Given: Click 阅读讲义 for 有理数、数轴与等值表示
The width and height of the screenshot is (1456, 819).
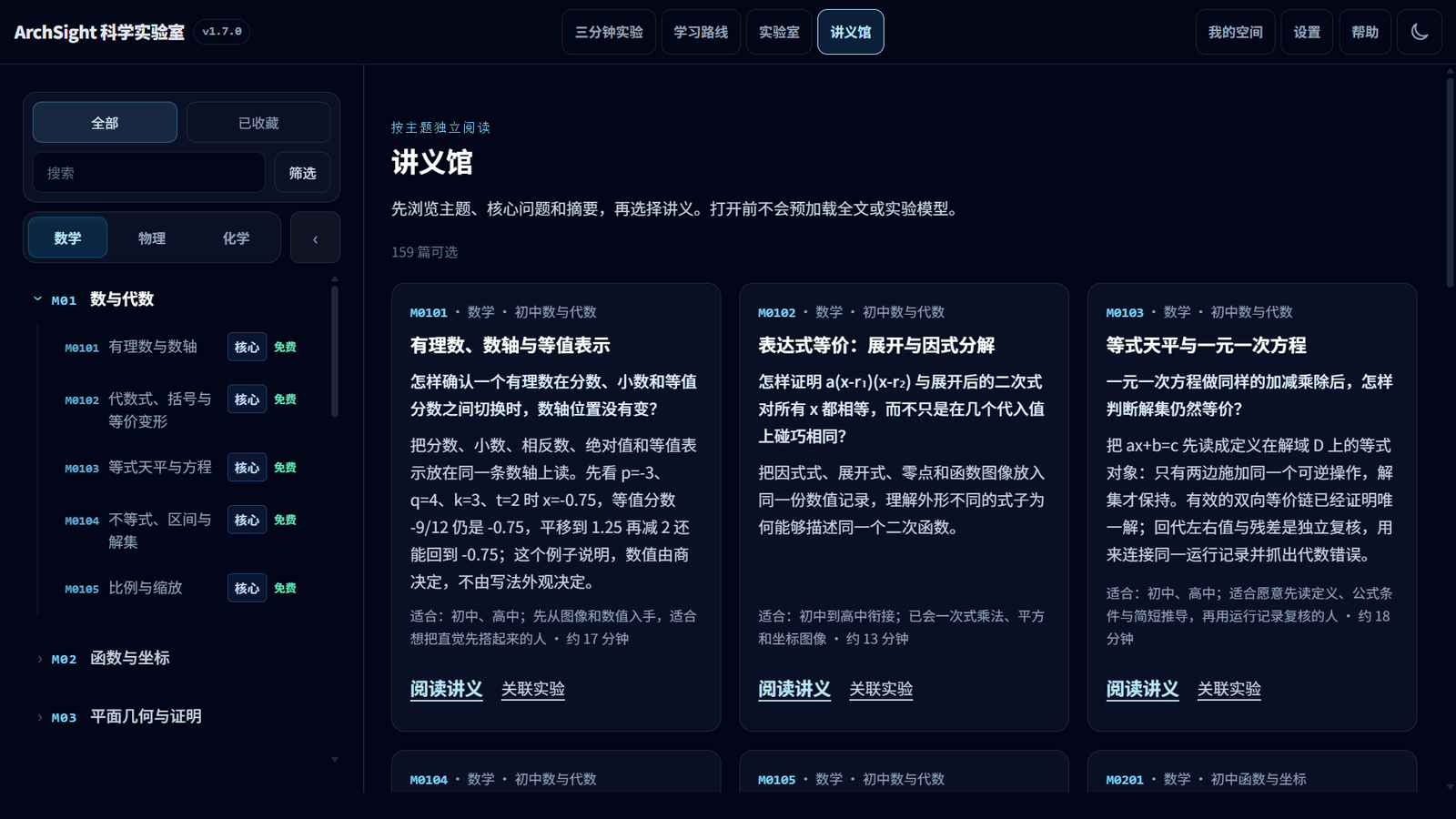Looking at the screenshot, I should click(x=446, y=689).
